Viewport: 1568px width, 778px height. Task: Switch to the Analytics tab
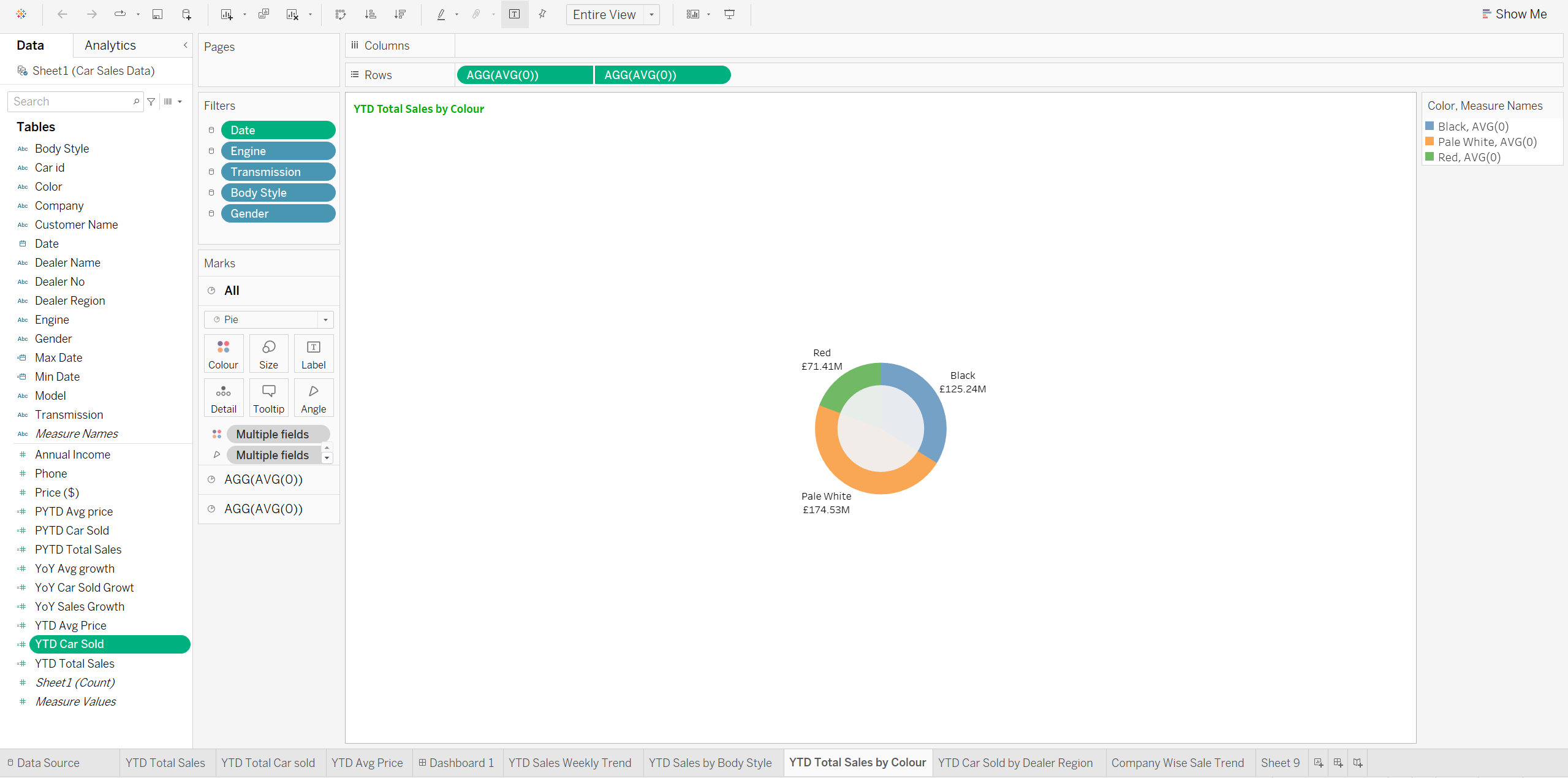[110, 45]
